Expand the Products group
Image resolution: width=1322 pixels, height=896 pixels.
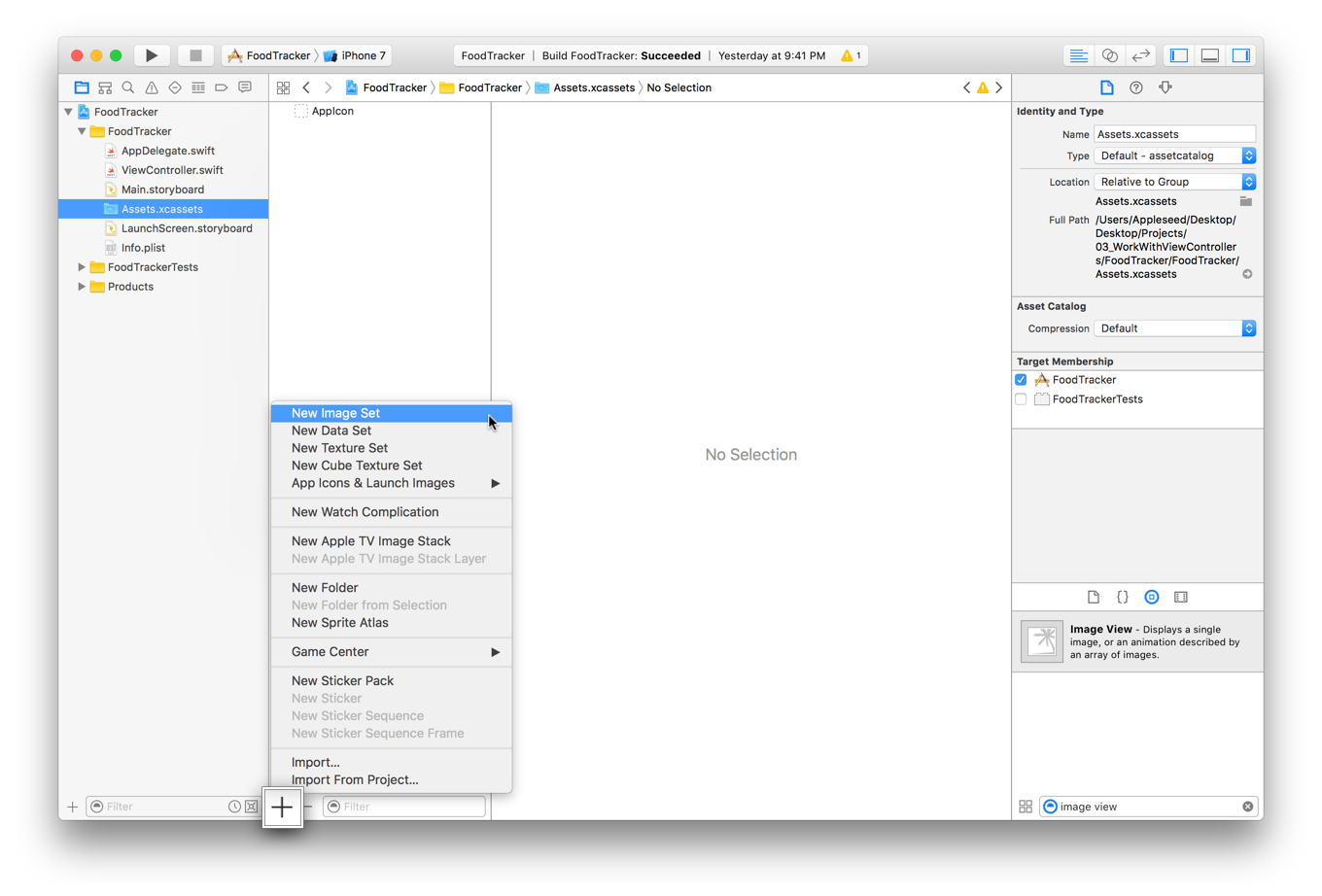pyautogui.click(x=82, y=287)
